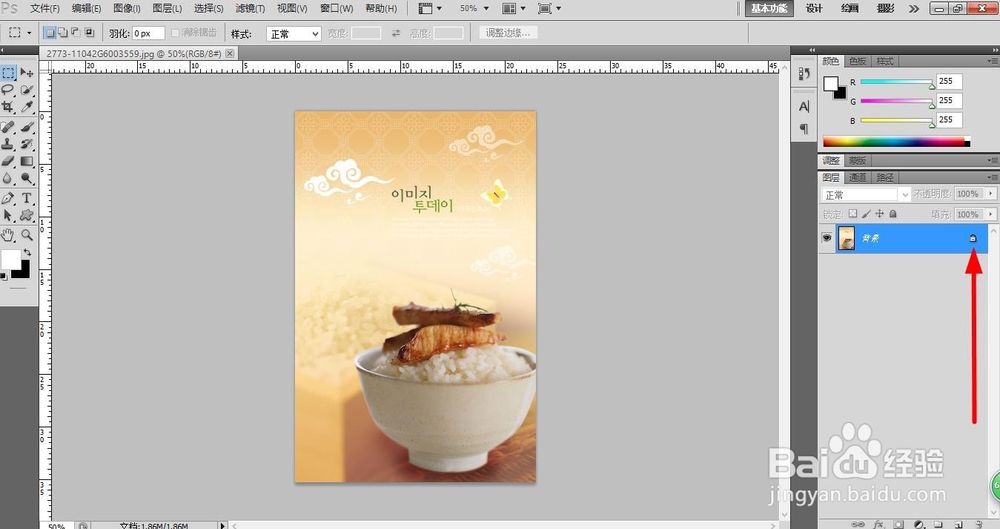Select the Path Selection tool

pos(8,216)
